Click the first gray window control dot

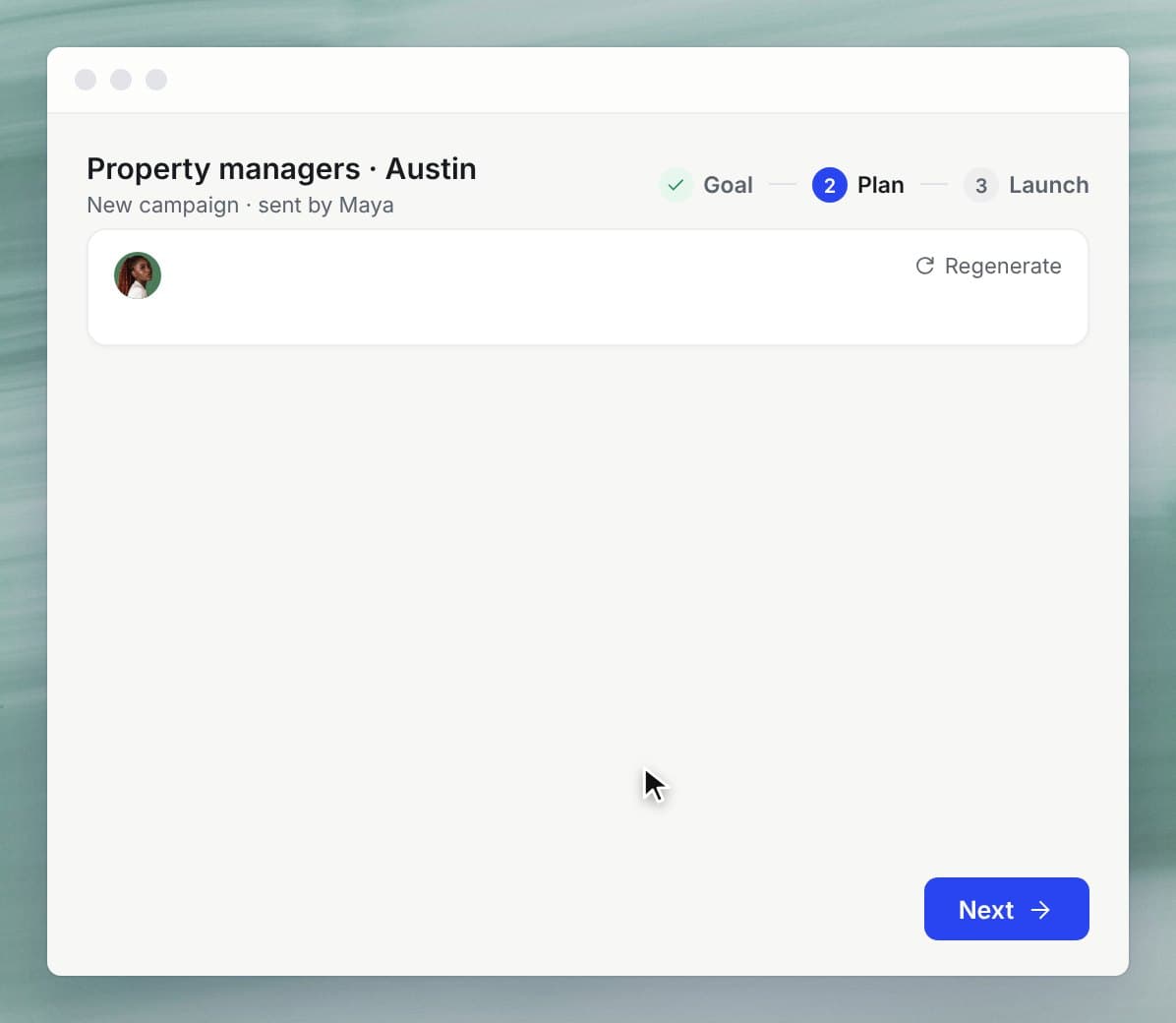pyautogui.click(x=86, y=80)
